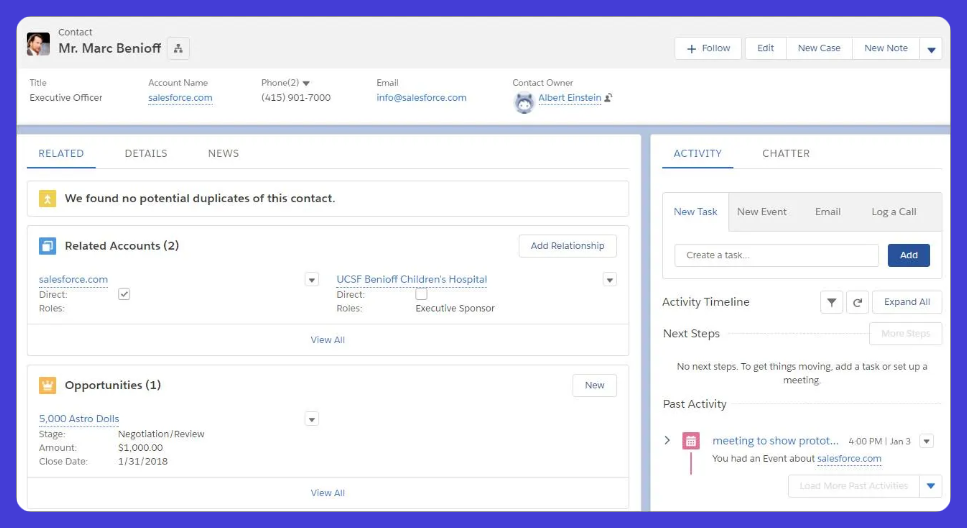Image resolution: width=967 pixels, height=528 pixels.
Task: Open the meeting to show protot... link
Action: [775, 441]
